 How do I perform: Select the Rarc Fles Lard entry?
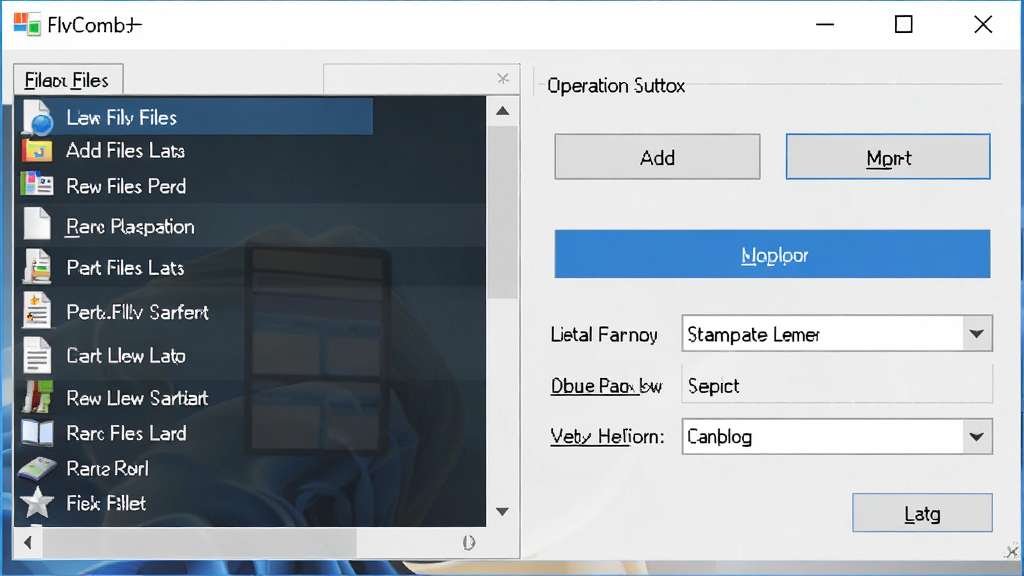point(250,432)
